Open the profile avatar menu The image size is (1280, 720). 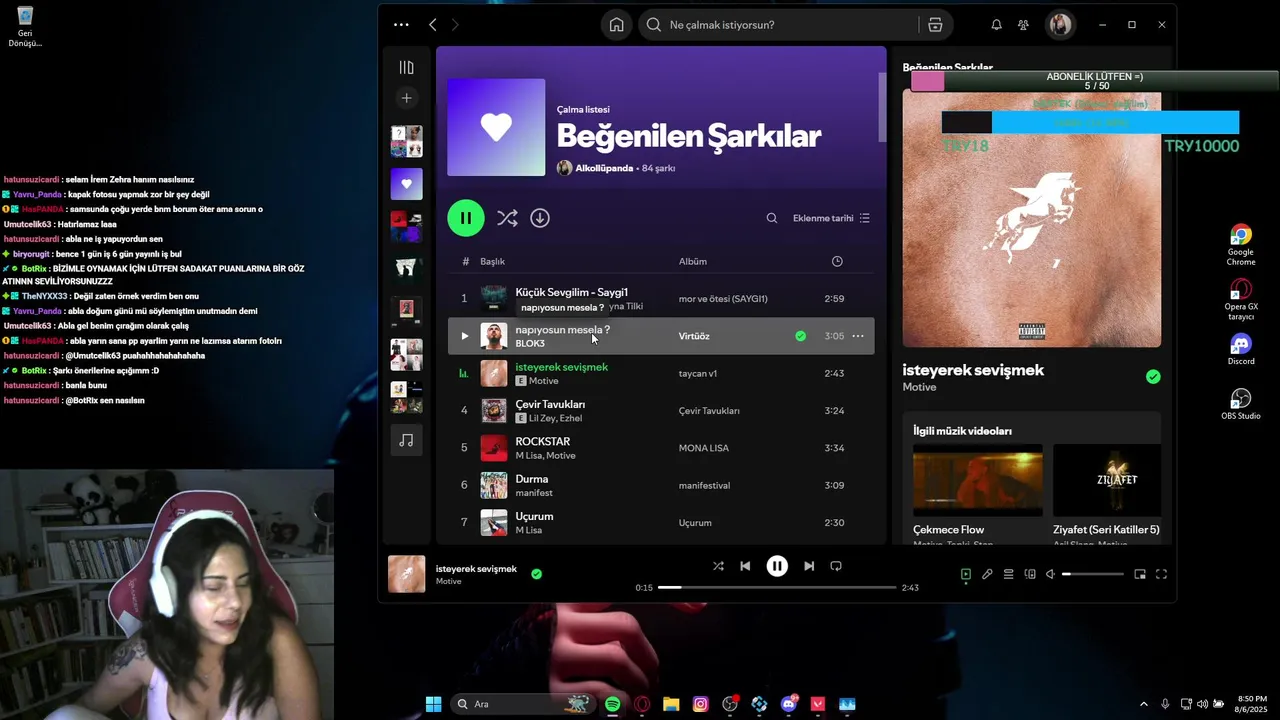pyautogui.click(x=1060, y=25)
